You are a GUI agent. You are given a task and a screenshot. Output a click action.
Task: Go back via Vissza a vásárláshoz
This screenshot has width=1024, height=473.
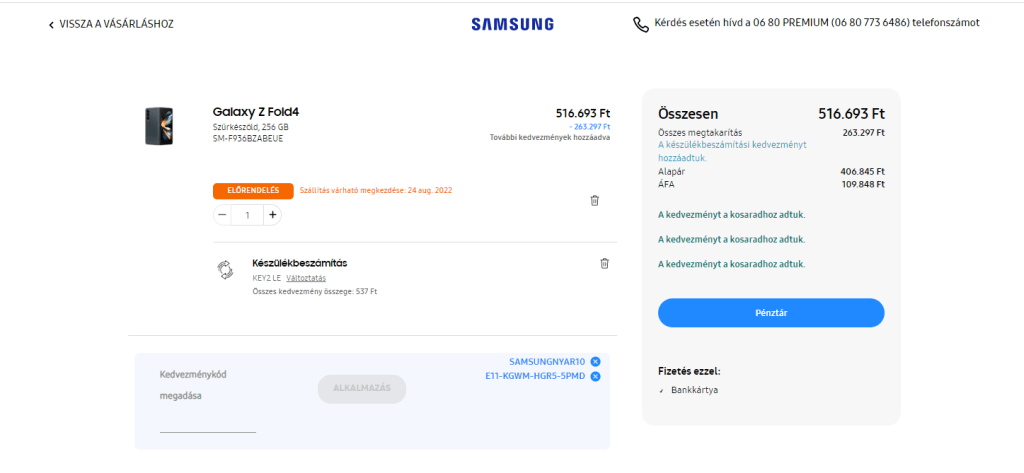[x=111, y=24]
